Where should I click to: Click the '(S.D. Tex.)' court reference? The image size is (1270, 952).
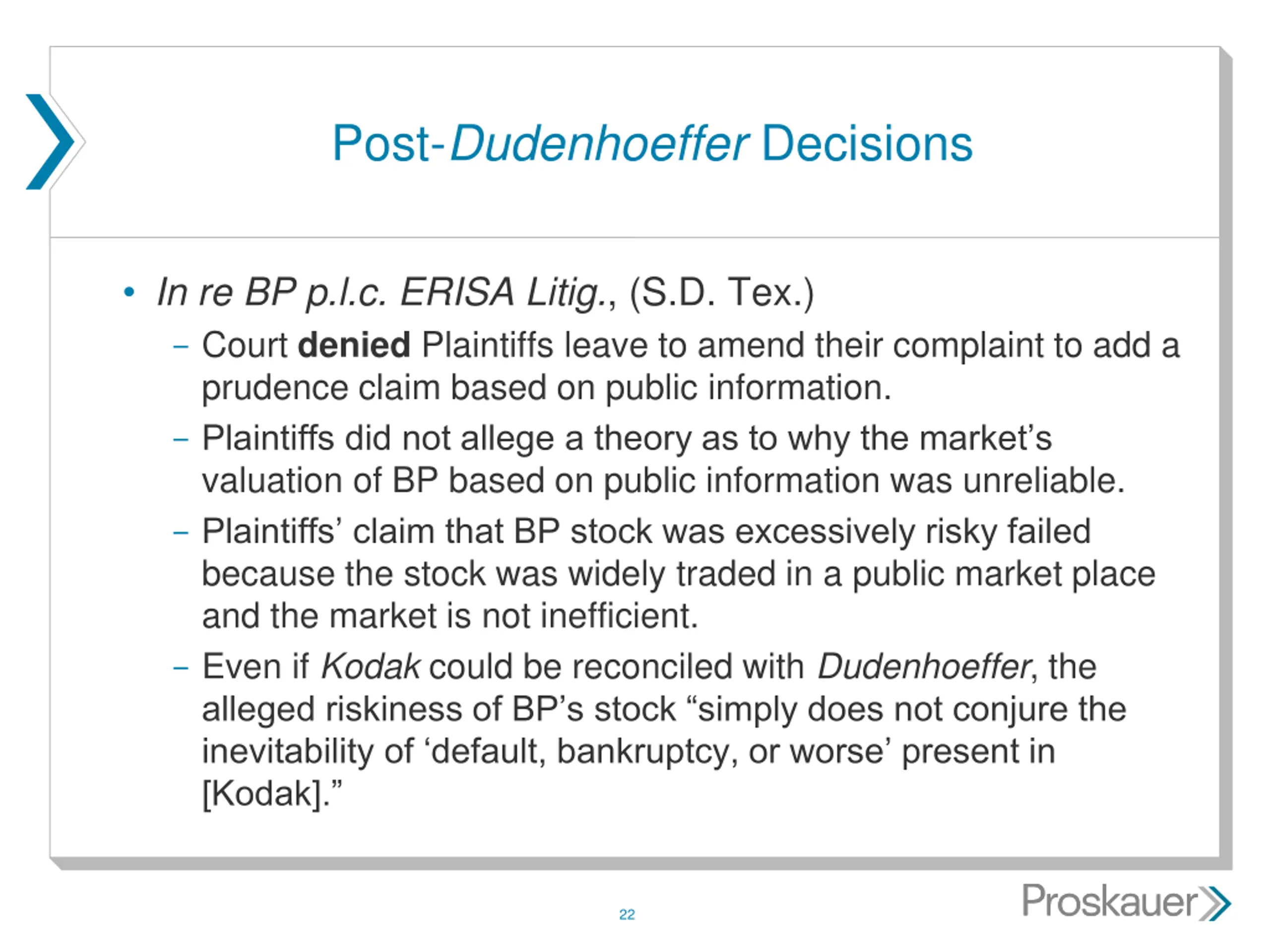(722, 293)
